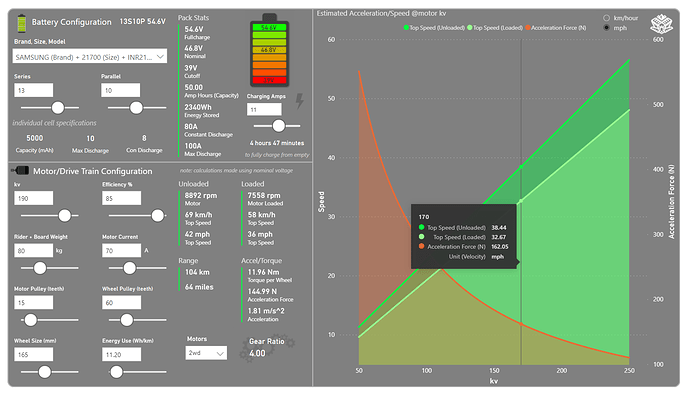
Task: Toggle the Top Speed (Loaded) legend entry
Action: tap(495, 28)
